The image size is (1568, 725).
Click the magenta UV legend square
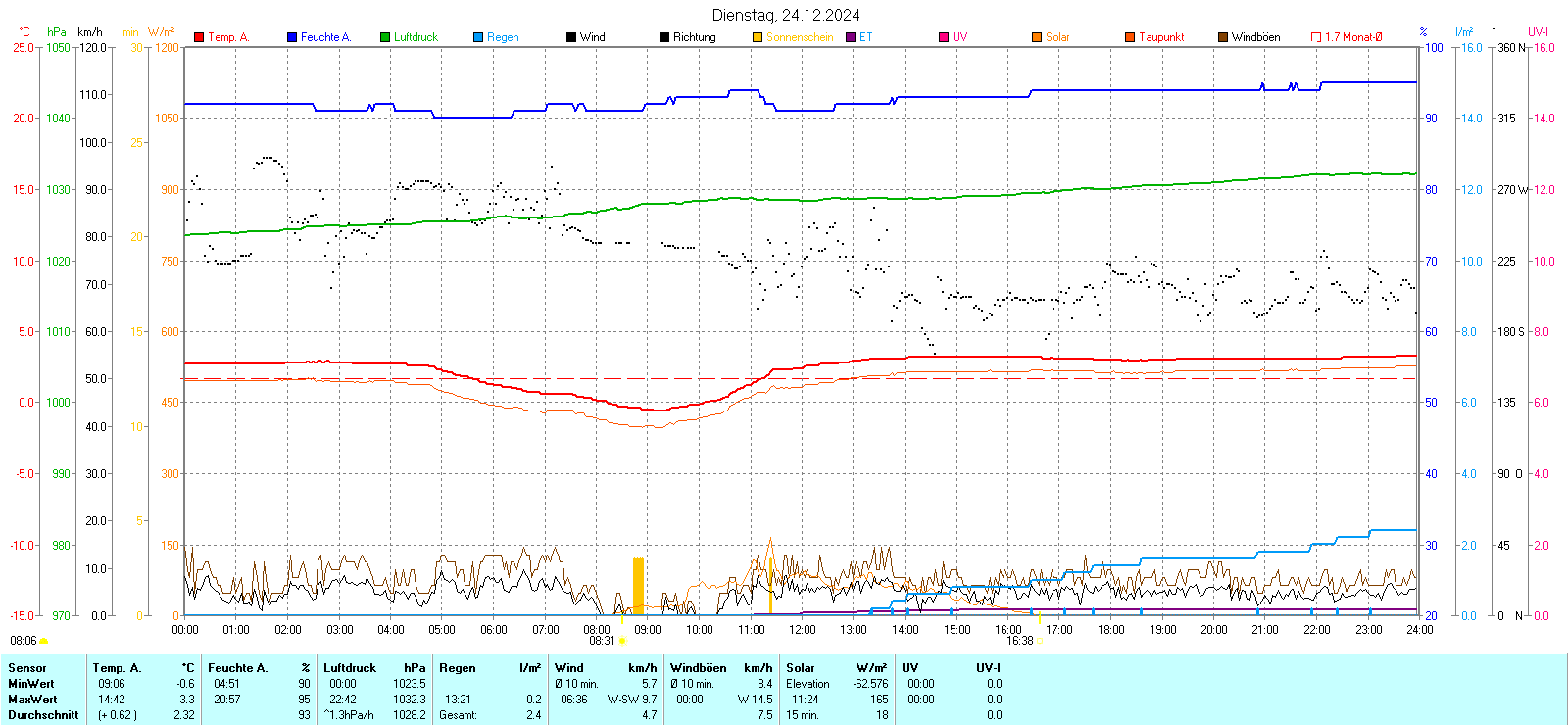pos(944,37)
